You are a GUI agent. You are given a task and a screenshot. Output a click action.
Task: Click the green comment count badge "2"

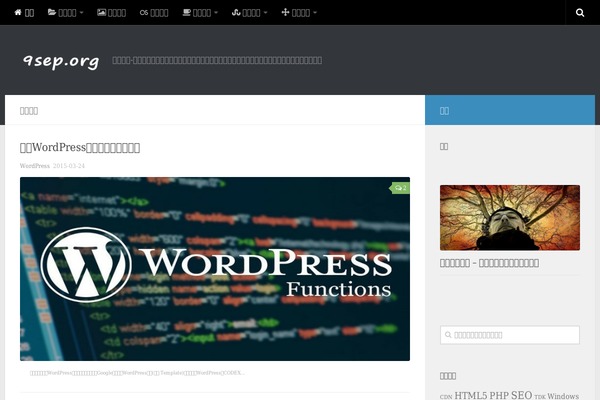[x=400, y=188]
